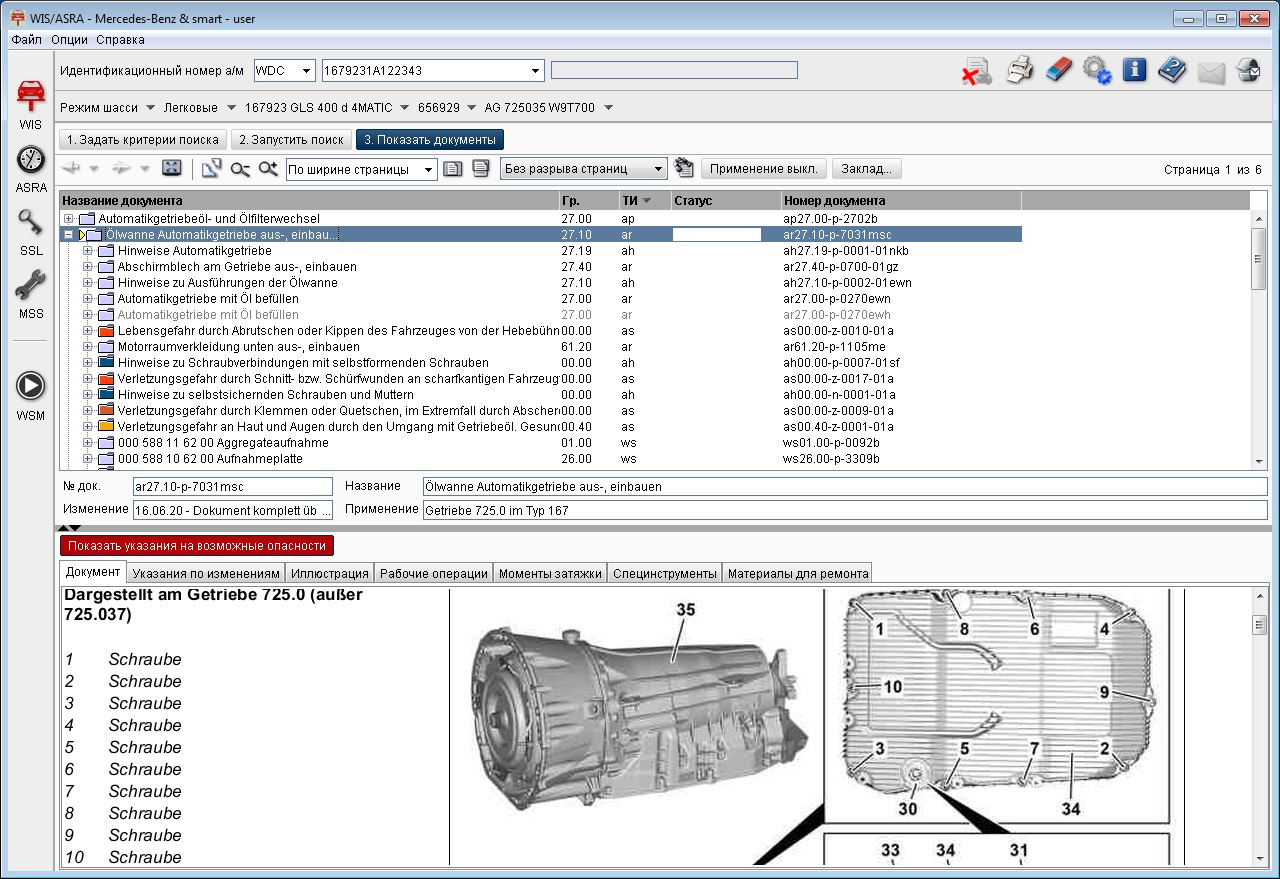Screen dimensions: 1280x879
Task: Click the printer icon in toolbar
Action: (x=1019, y=71)
